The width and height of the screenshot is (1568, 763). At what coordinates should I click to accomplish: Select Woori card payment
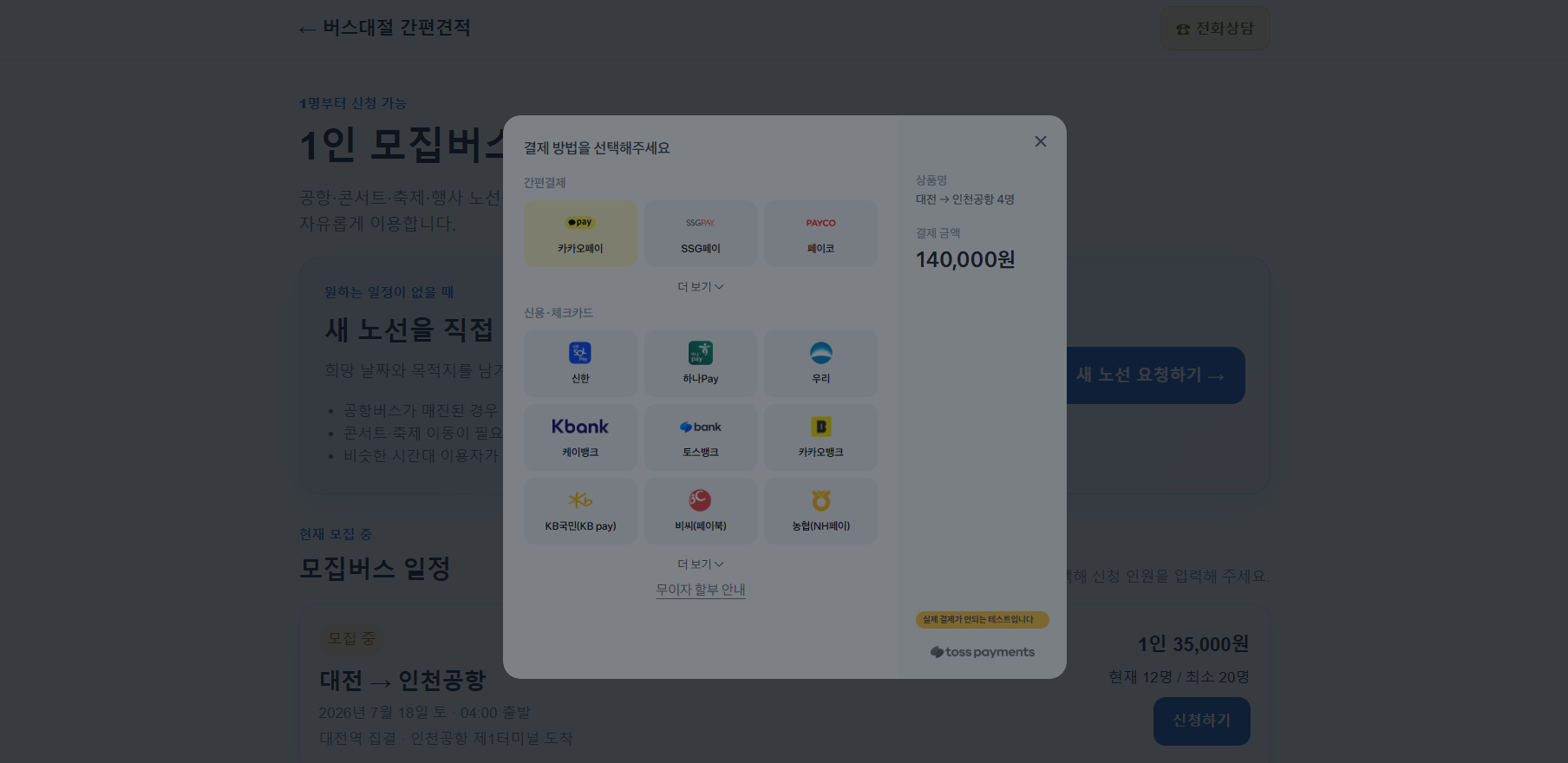click(x=820, y=363)
